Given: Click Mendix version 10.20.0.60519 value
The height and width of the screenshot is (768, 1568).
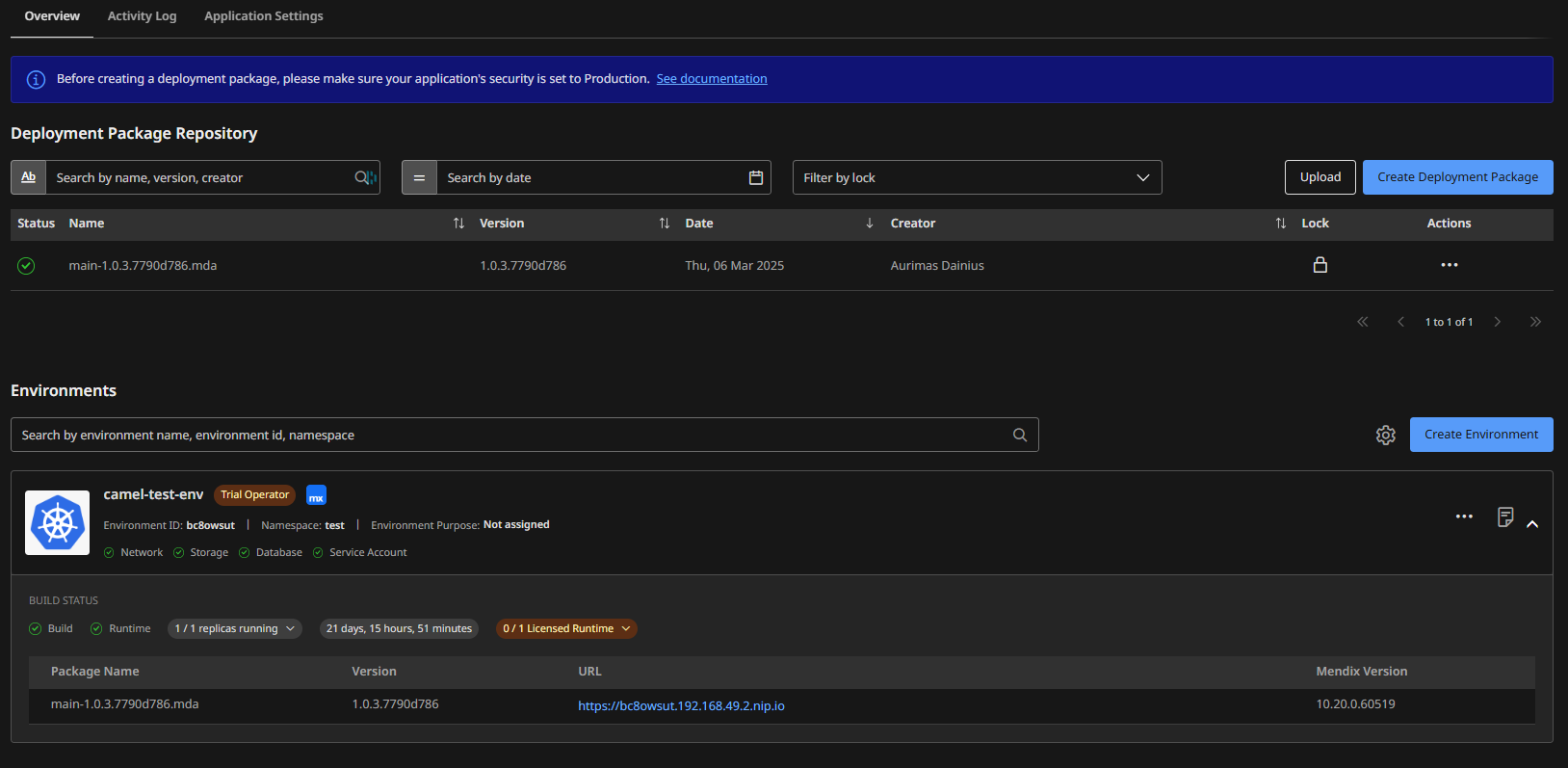Looking at the screenshot, I should pos(1355,704).
